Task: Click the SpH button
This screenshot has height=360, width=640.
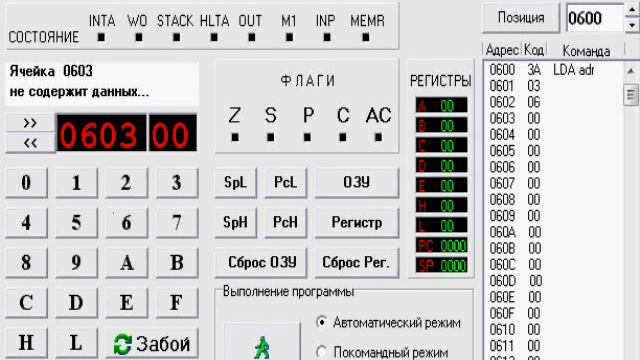Action: pos(236,222)
